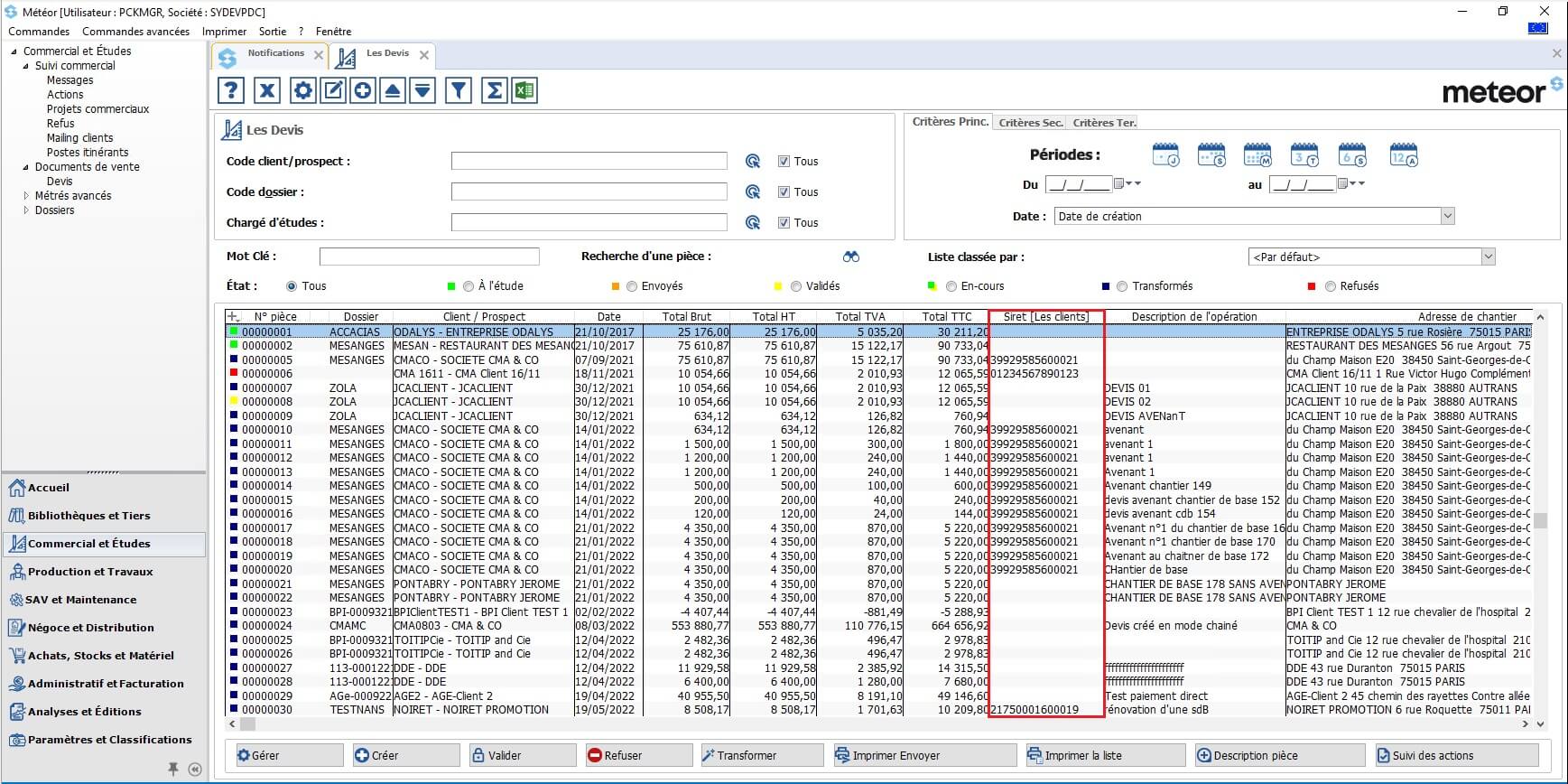The image size is (1568, 784).
Task: Open the Fenêtre menu
Action: (333, 32)
